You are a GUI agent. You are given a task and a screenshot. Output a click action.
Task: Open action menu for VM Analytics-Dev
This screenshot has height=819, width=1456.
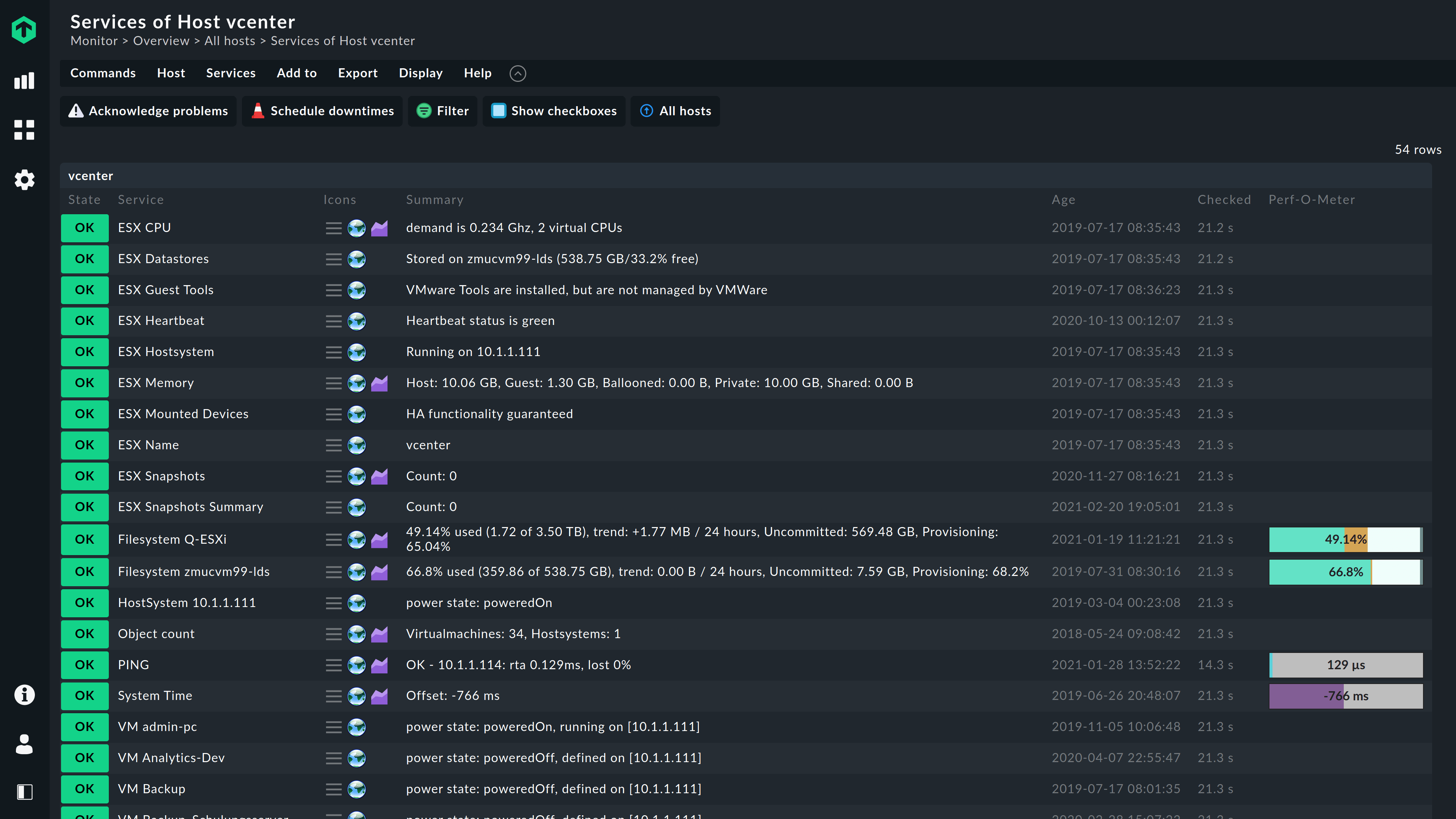[x=334, y=758]
